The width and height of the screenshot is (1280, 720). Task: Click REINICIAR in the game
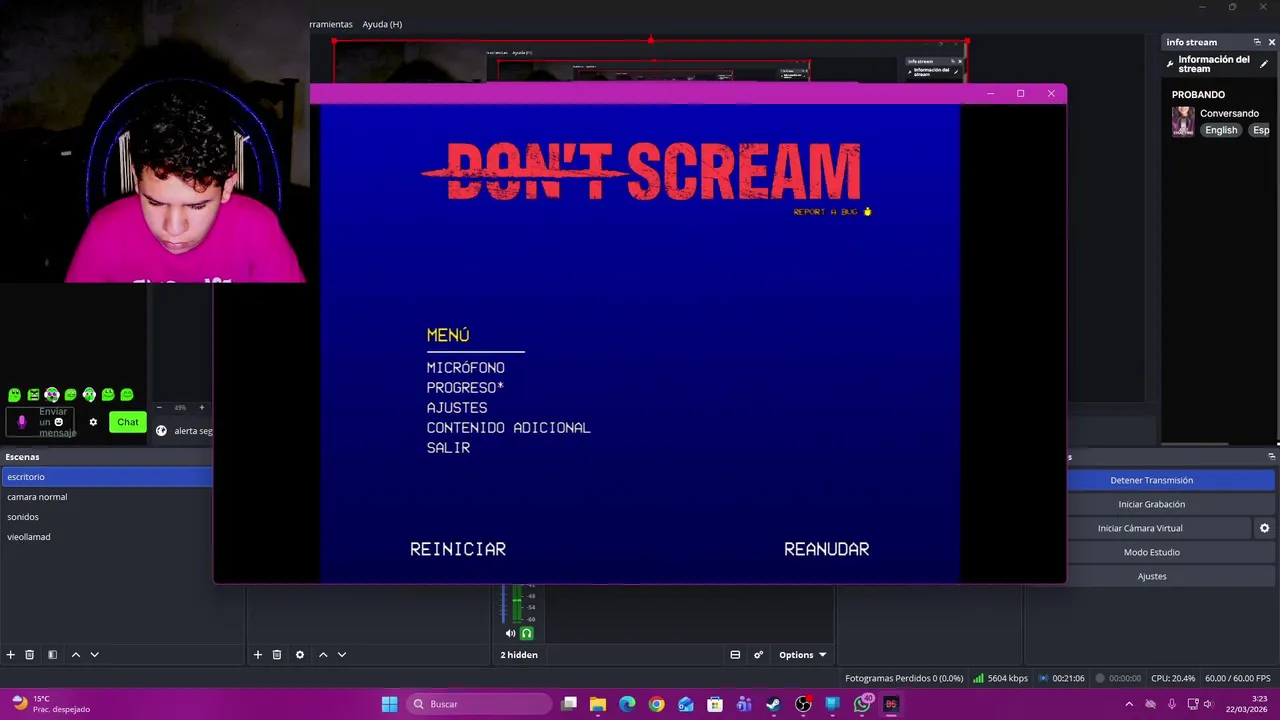point(458,549)
